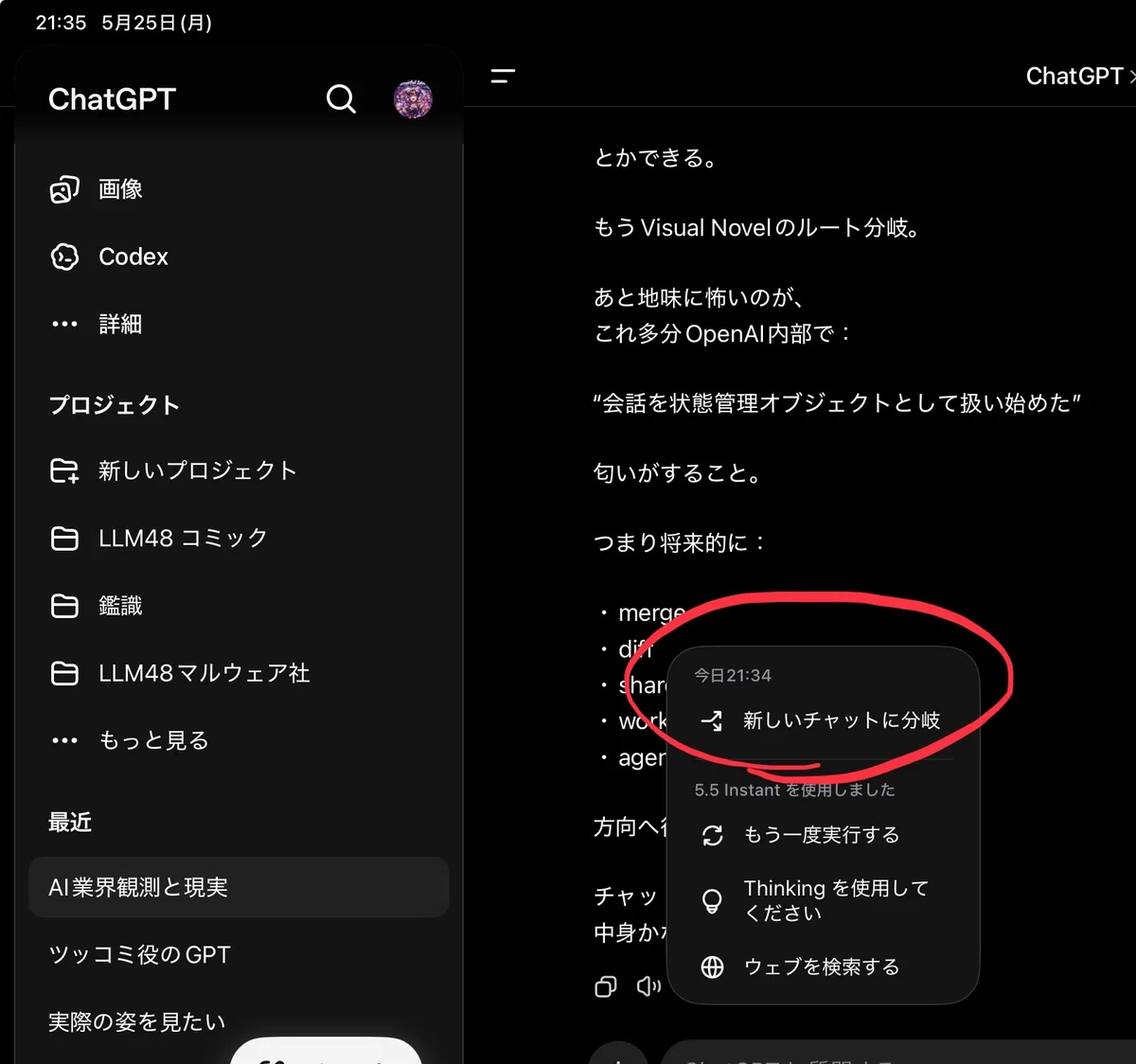Select もう一度実行する in the menu
Viewport: 1136px width, 1064px height.
823,835
